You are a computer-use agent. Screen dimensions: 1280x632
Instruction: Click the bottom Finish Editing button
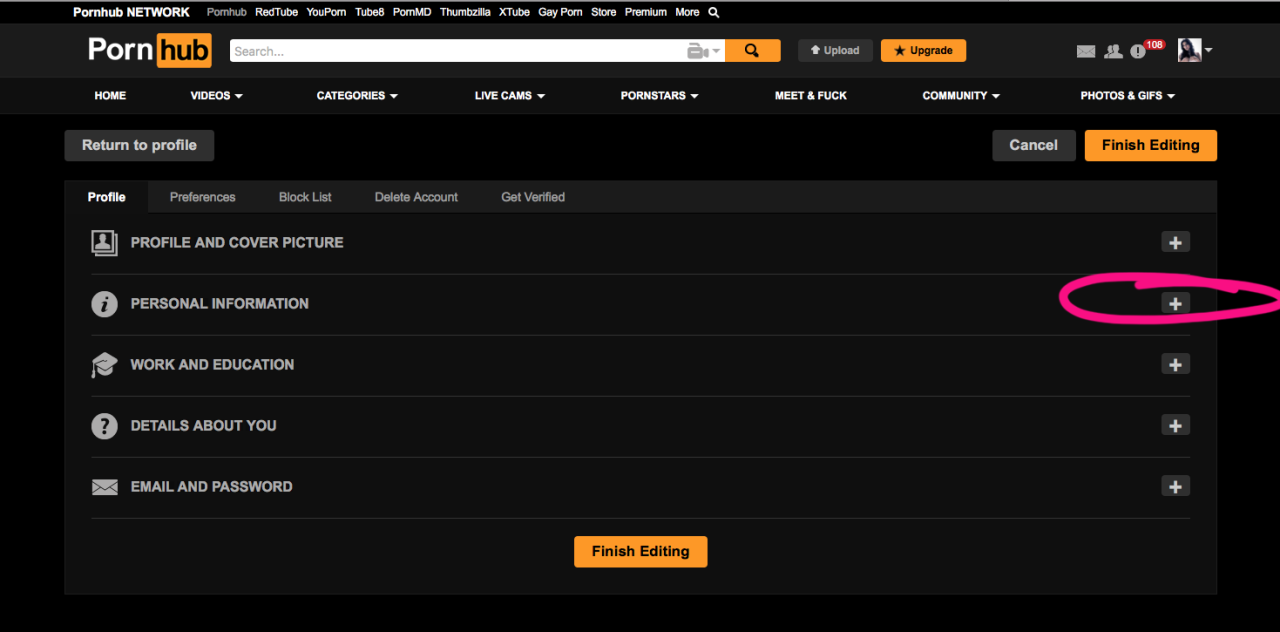[640, 551]
